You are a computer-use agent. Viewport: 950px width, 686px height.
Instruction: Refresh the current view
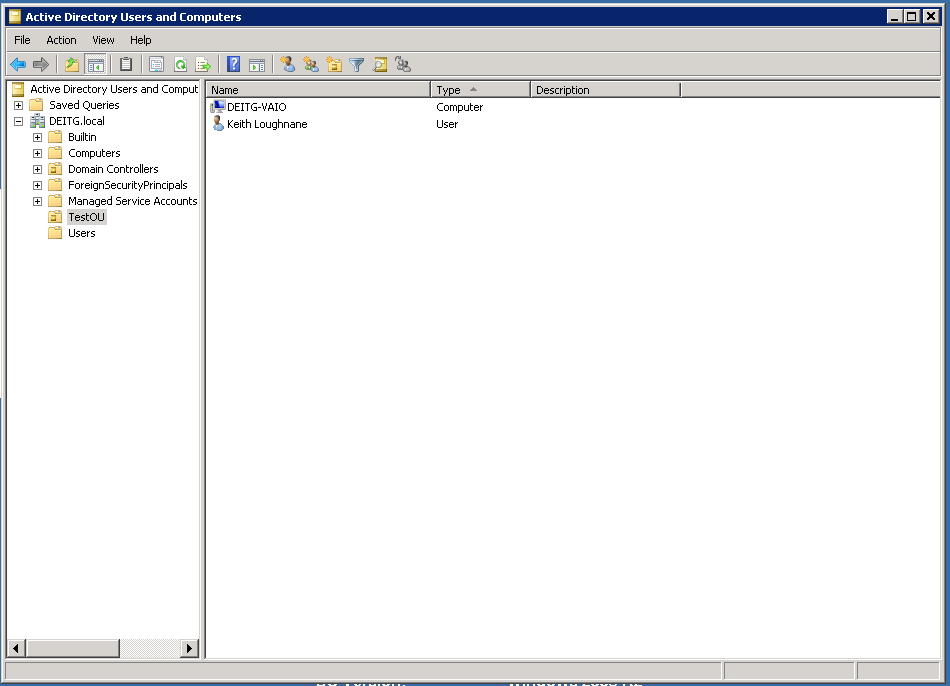tap(180, 64)
